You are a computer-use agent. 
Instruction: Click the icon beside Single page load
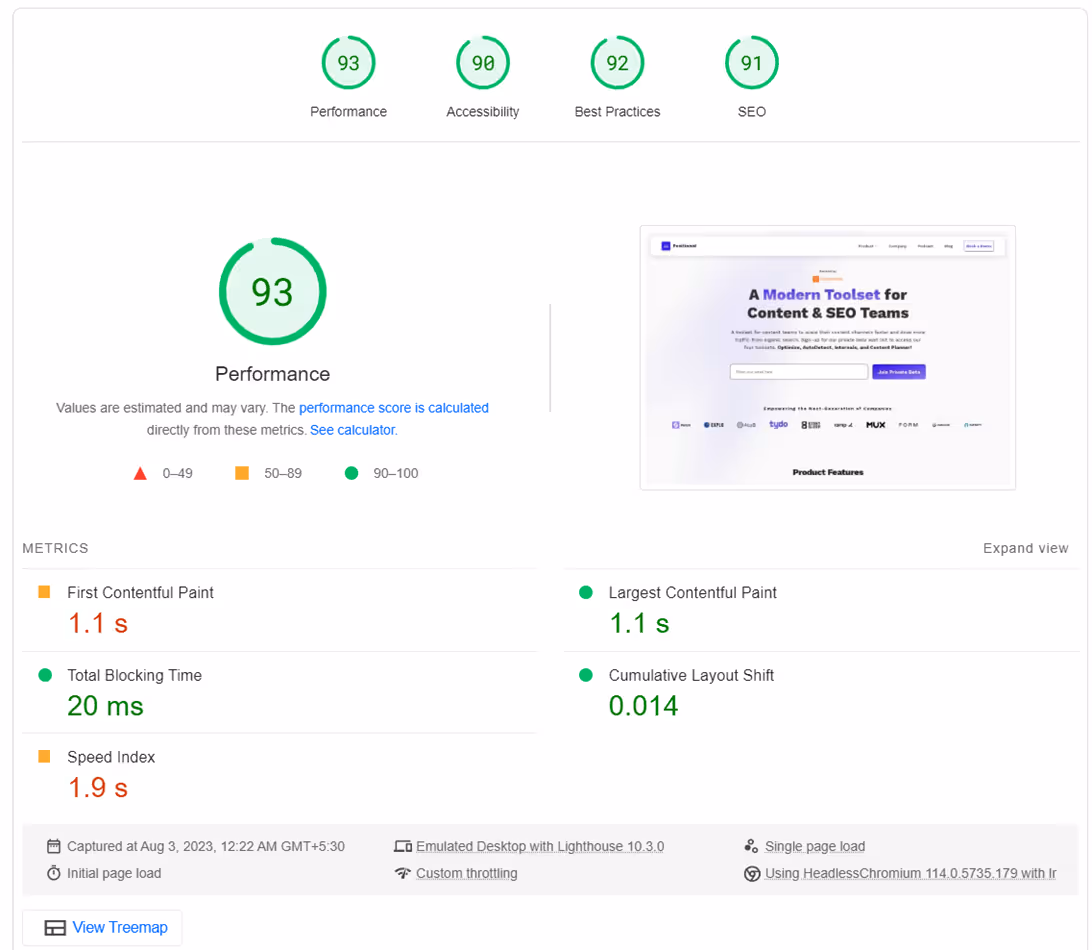click(751, 846)
